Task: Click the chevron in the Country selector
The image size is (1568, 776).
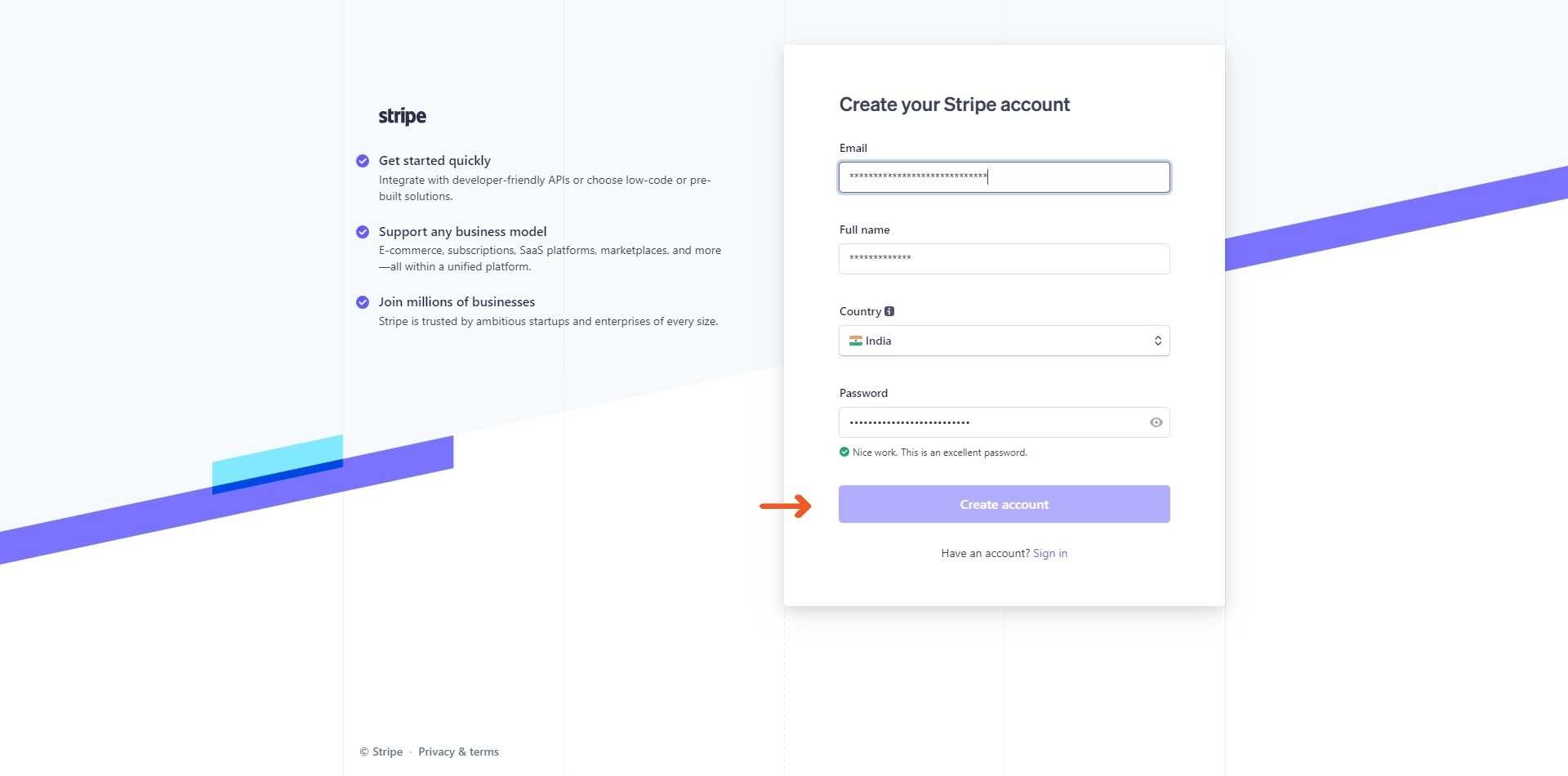Action: pyautogui.click(x=1157, y=341)
